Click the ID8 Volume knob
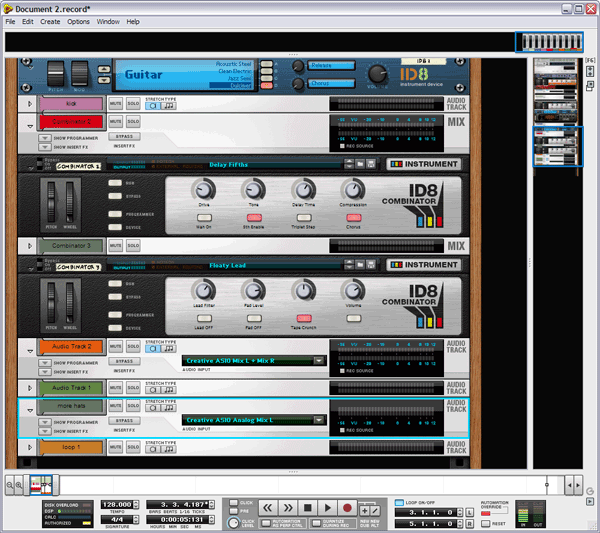Image resolution: width=600 pixels, height=533 pixels. 377,74
